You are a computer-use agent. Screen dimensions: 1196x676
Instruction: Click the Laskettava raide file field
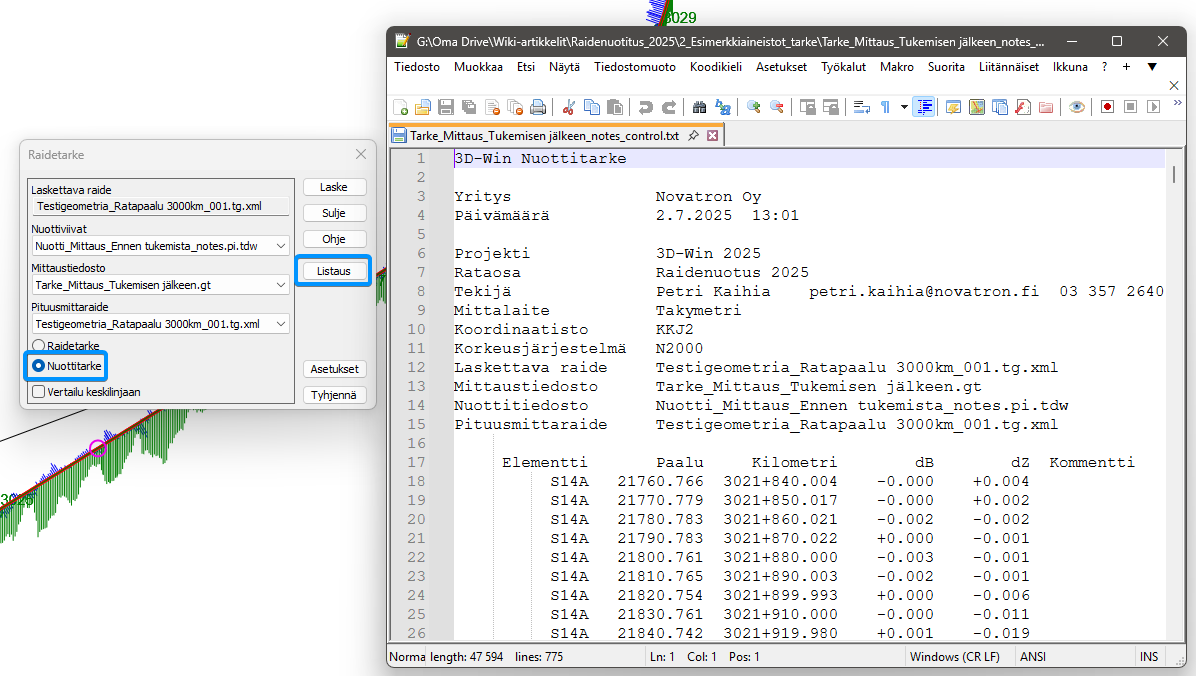tap(160, 207)
